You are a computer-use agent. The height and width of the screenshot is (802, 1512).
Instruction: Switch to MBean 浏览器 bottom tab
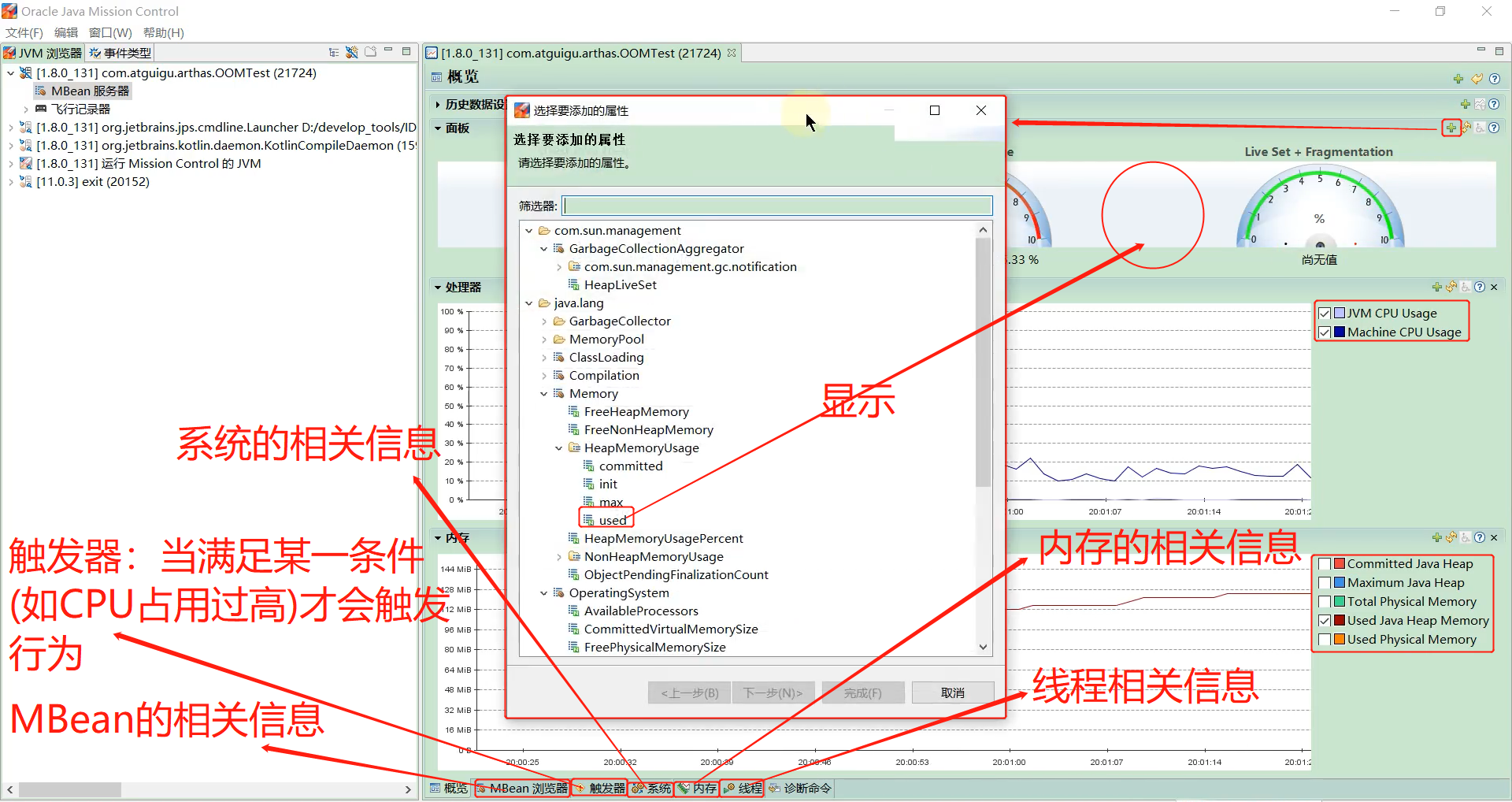tap(521, 788)
